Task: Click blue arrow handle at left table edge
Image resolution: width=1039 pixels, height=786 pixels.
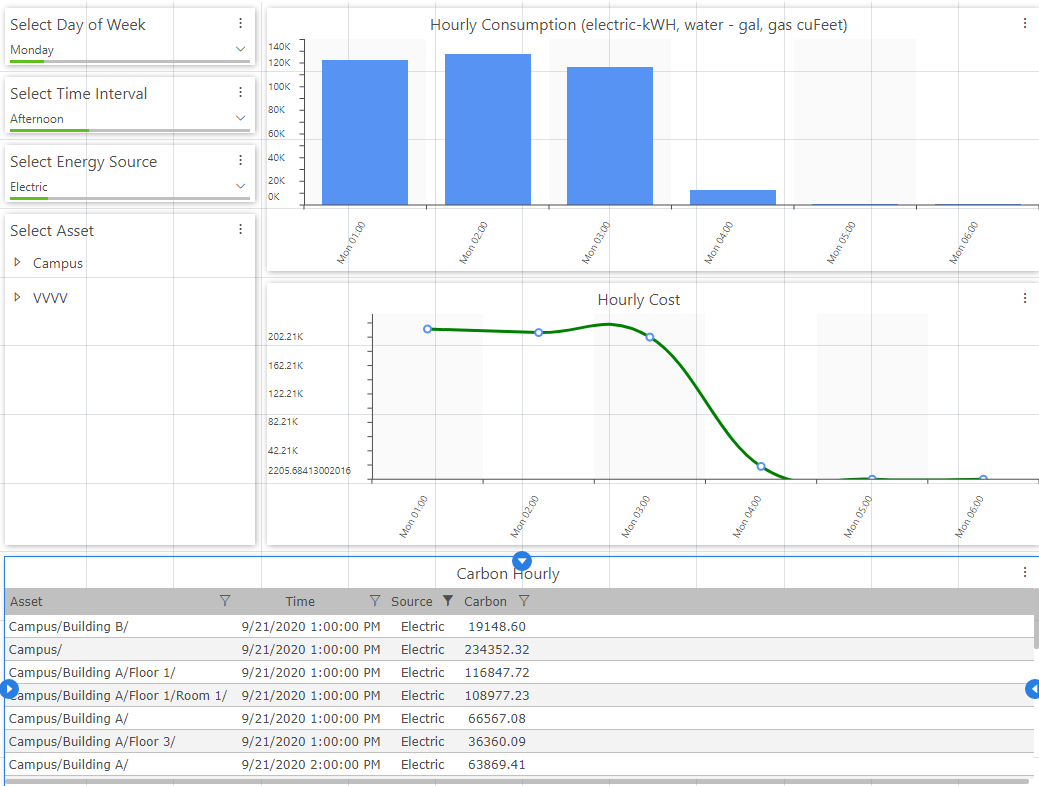Action: (x=7, y=689)
